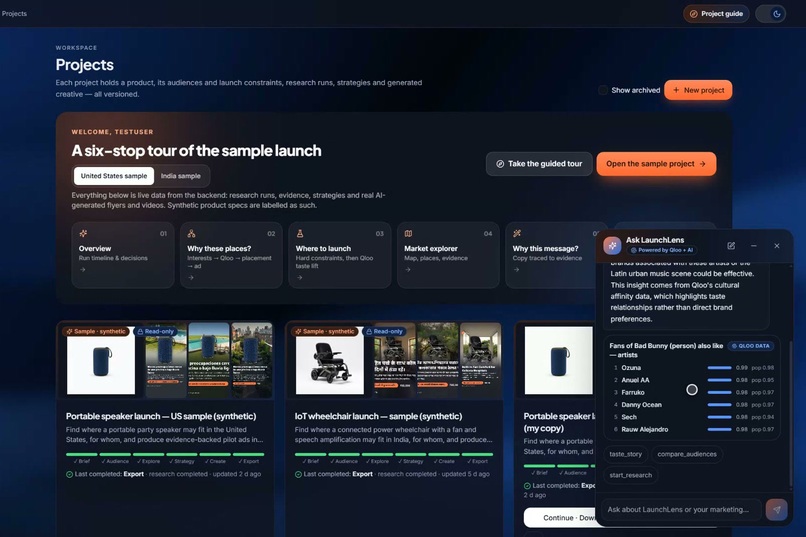Image resolution: width=806 pixels, height=537 pixels.
Task: Click Read-only lock badge on wheelchair card
Action: 384,331
